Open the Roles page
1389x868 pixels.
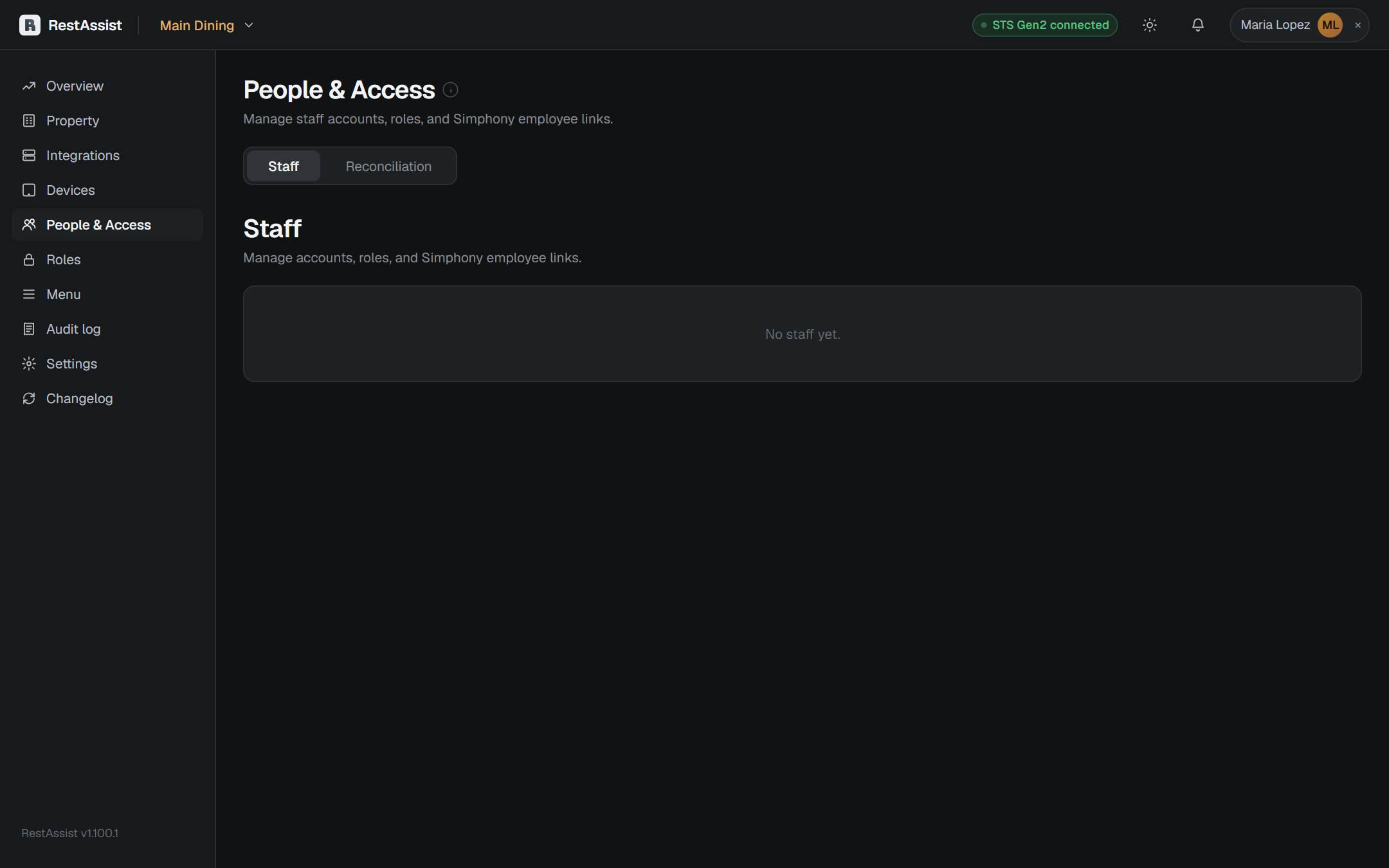pos(107,260)
